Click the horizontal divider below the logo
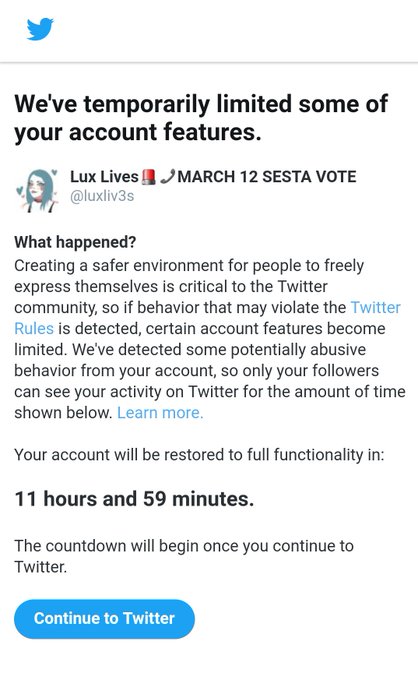 pos(209,63)
